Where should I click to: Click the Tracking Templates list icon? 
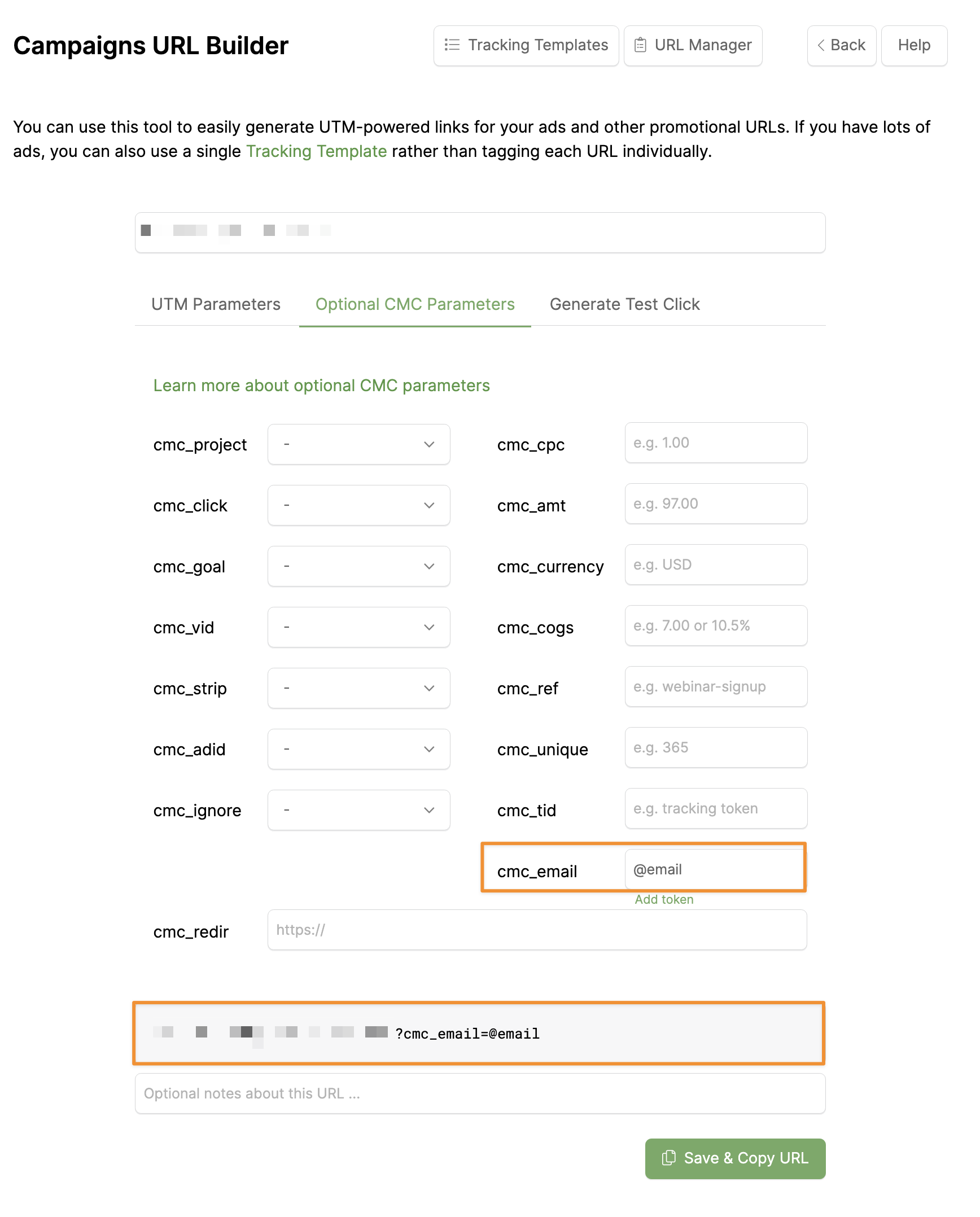pos(452,45)
